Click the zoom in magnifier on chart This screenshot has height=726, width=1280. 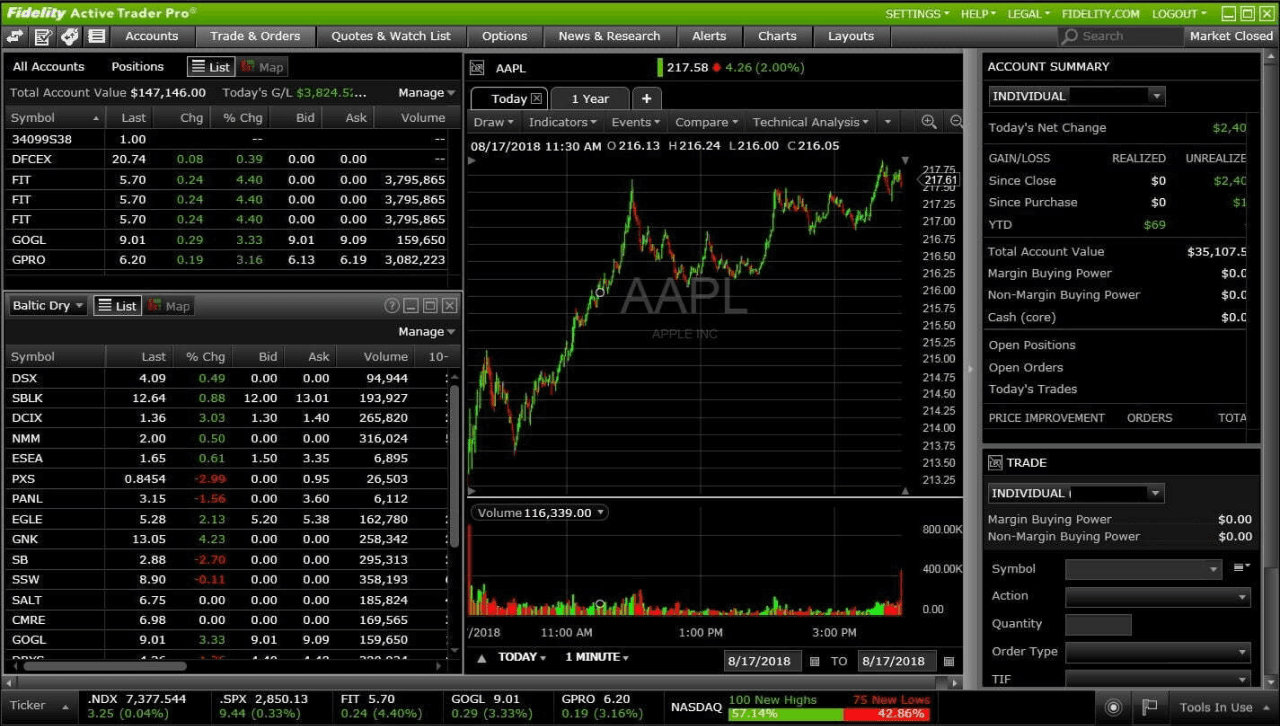[929, 122]
